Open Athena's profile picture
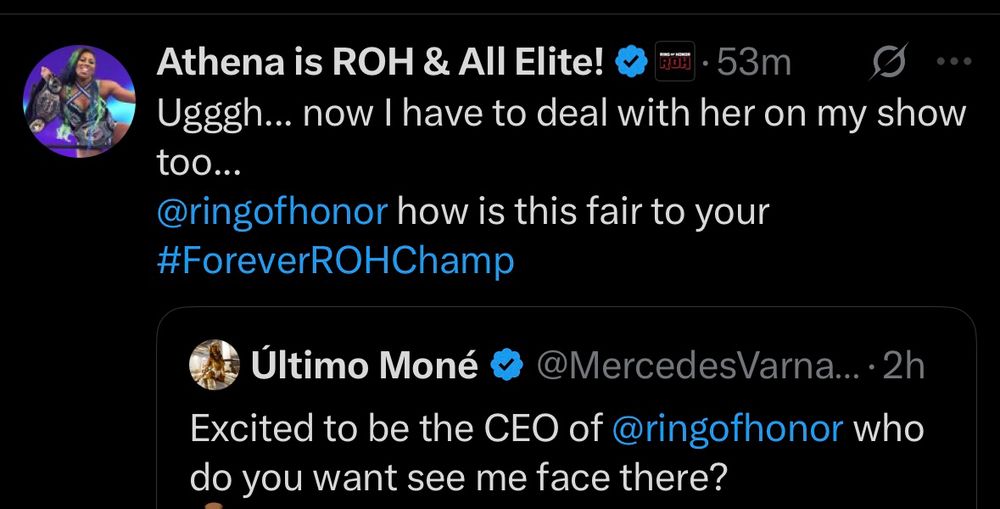Viewport: 1000px width, 509px height. click(x=79, y=101)
